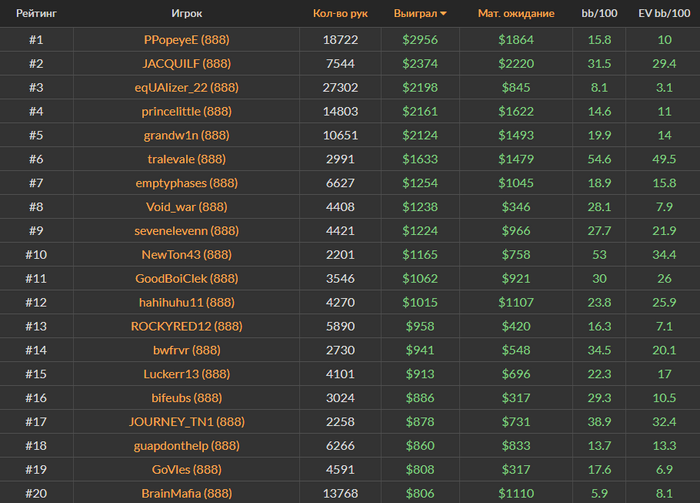Select JOURNEY_TN1 (888) player link
Image resolution: width=700 pixels, height=503 pixels.
click(x=186, y=422)
